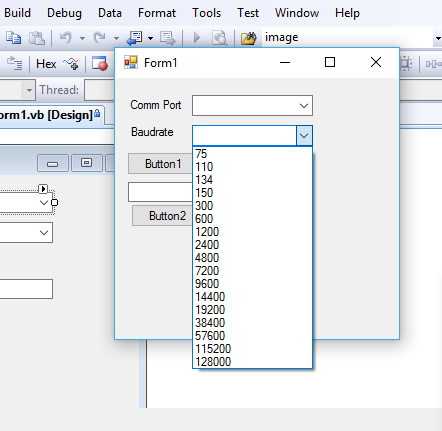Open the Build menu

click(x=17, y=13)
